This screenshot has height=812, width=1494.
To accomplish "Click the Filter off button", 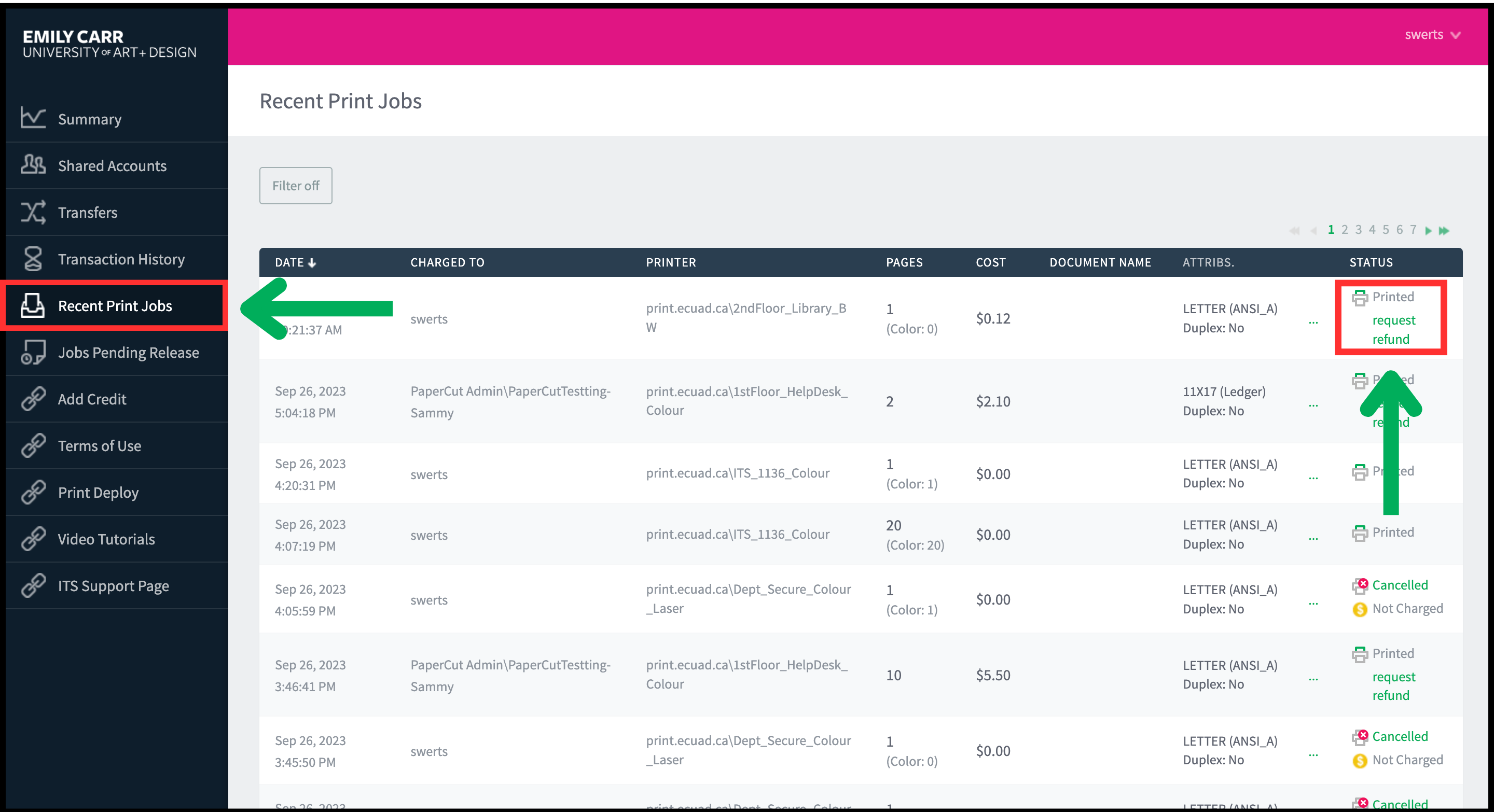I will click(x=295, y=186).
